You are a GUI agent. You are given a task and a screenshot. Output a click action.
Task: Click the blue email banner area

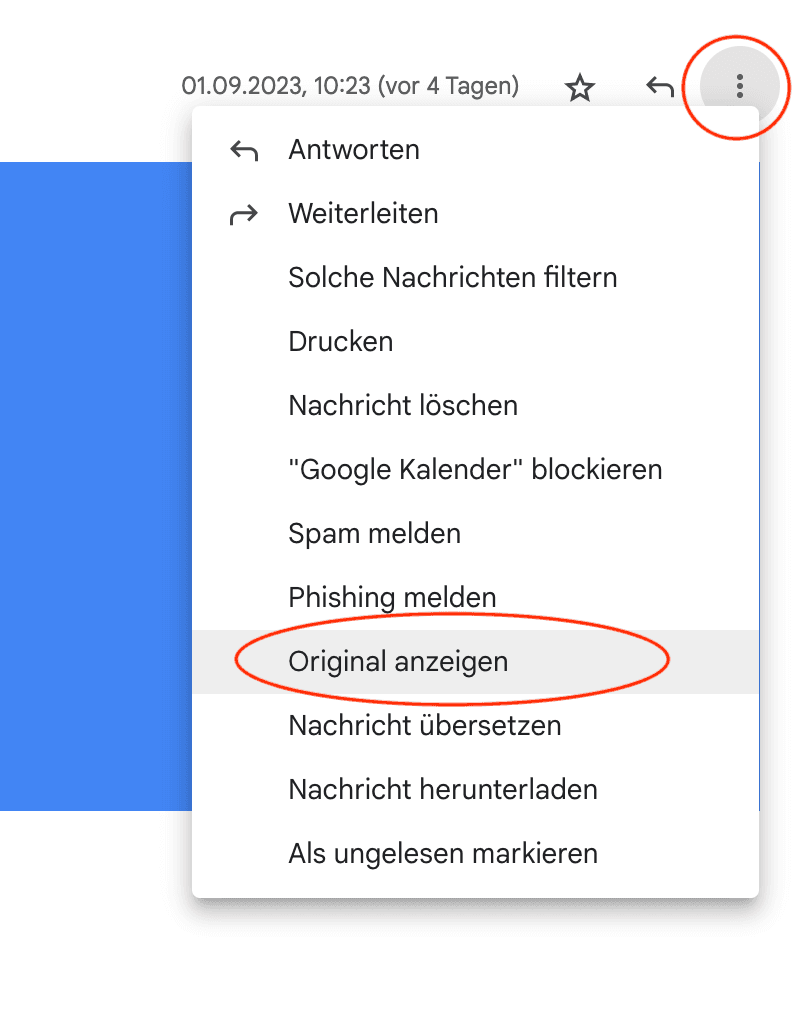[96, 486]
